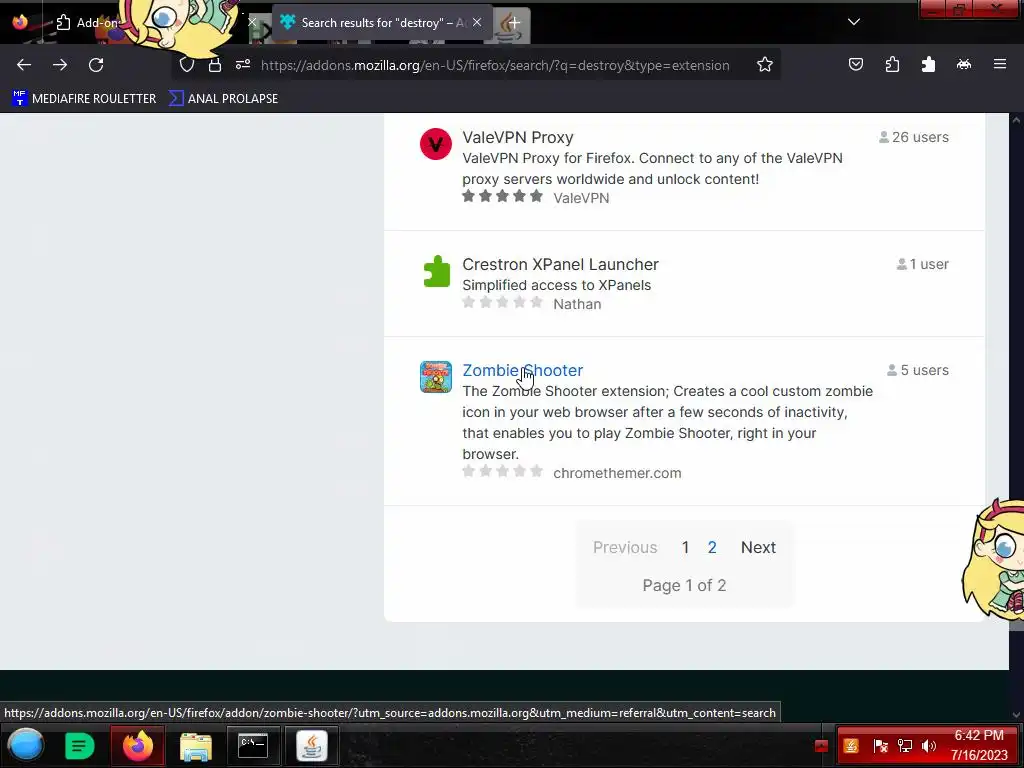
Task: Open the Windows Start orb
Action: [x=26, y=745]
